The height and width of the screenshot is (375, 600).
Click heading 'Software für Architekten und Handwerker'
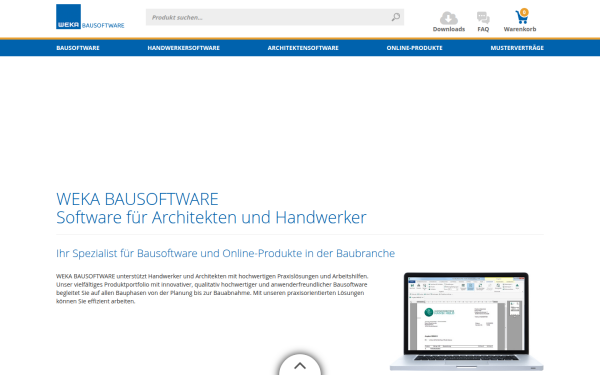(x=211, y=217)
